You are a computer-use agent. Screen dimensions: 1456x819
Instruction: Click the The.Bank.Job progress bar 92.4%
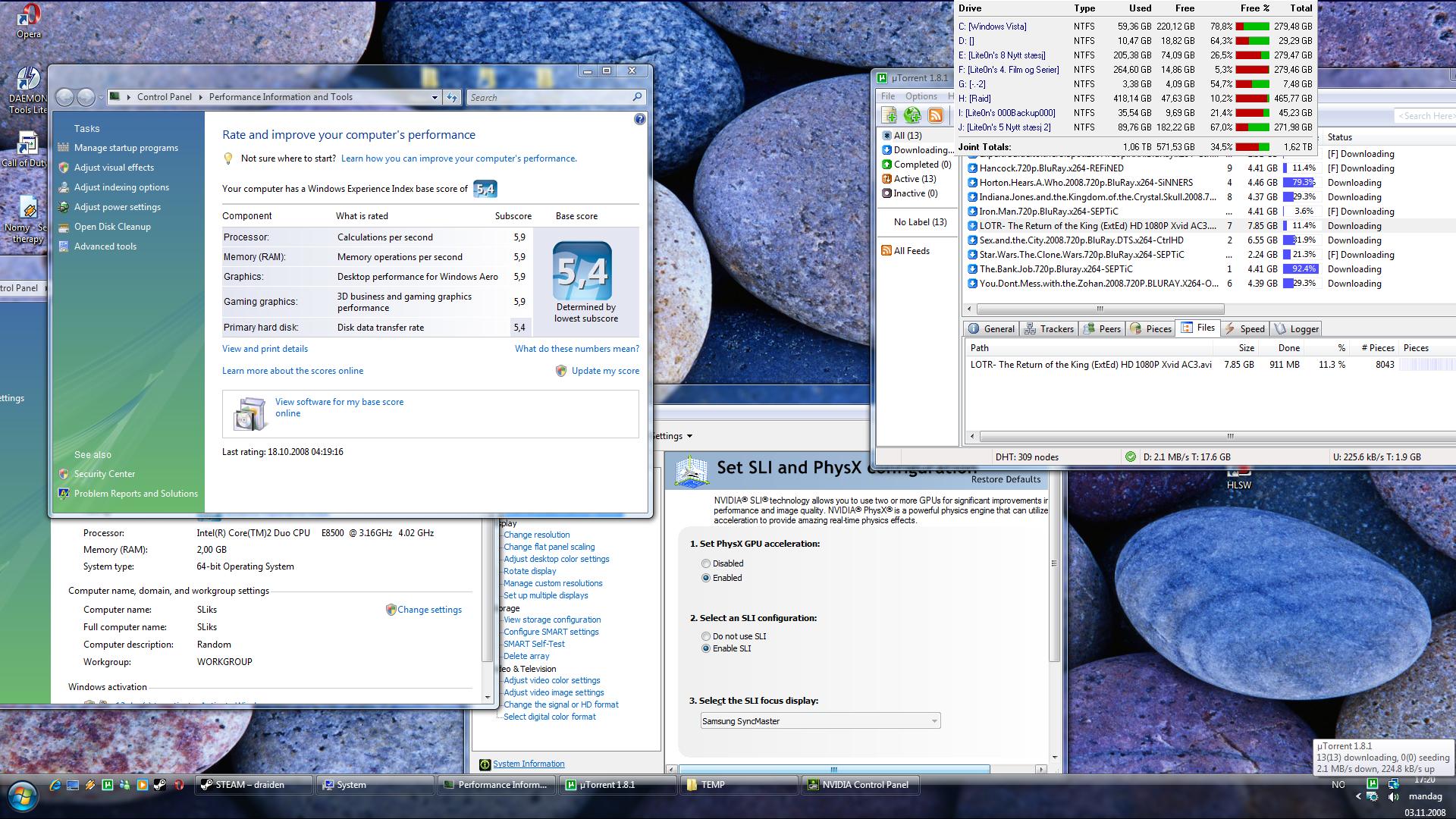pyautogui.click(x=1300, y=269)
